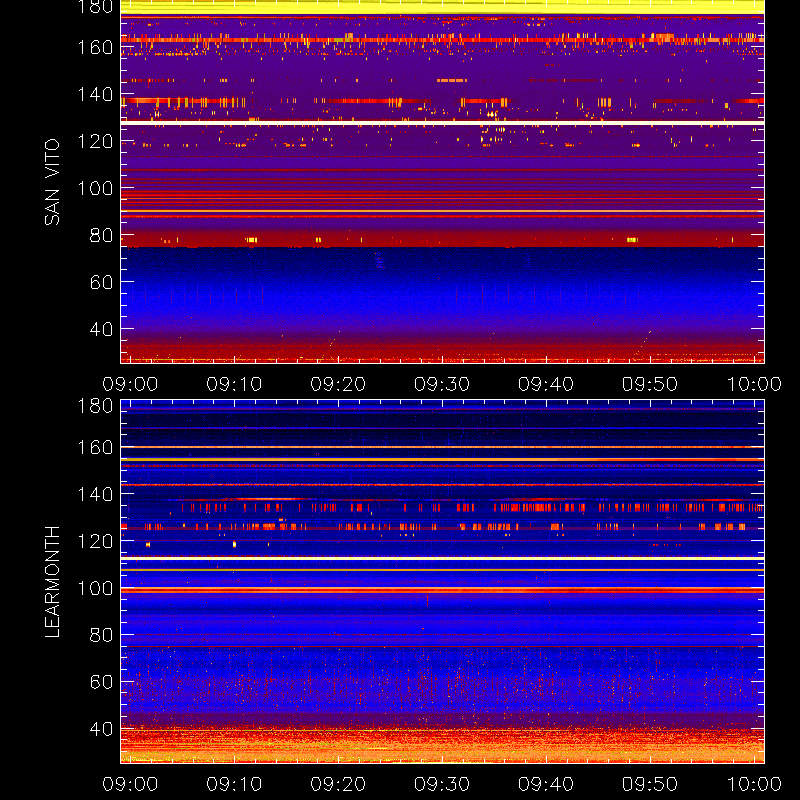Choose 09:00 time label beneath Learmonth plot
This screenshot has height=800, width=800.
pos(130,784)
